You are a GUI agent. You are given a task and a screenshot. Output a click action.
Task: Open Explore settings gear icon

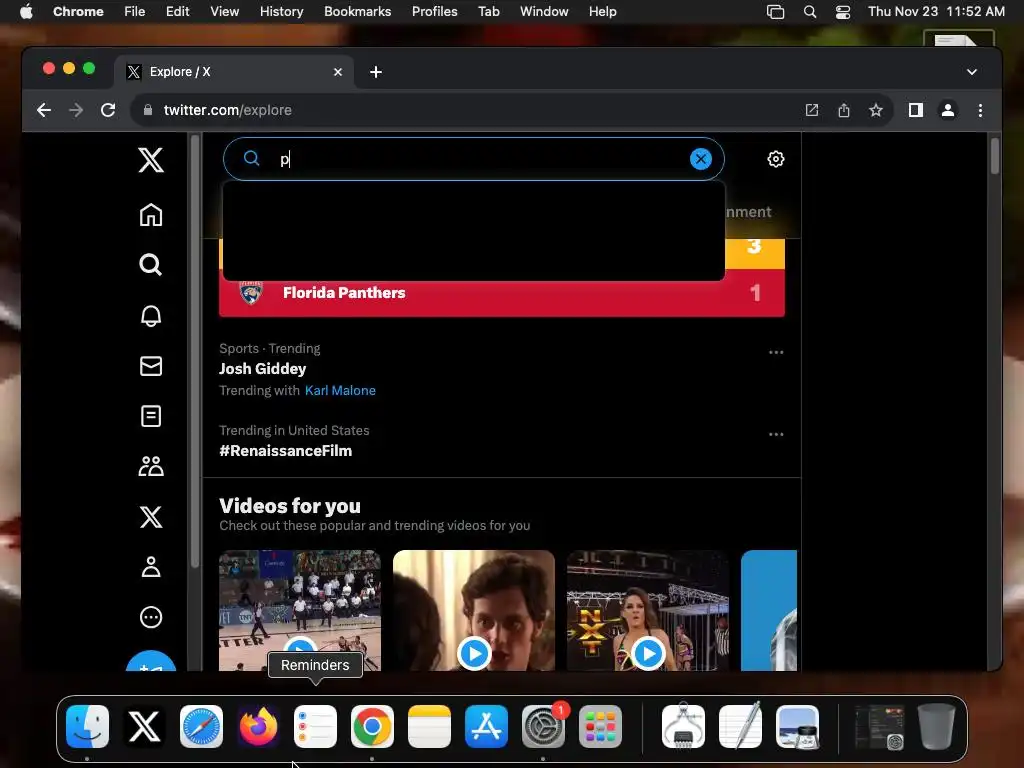(776, 159)
